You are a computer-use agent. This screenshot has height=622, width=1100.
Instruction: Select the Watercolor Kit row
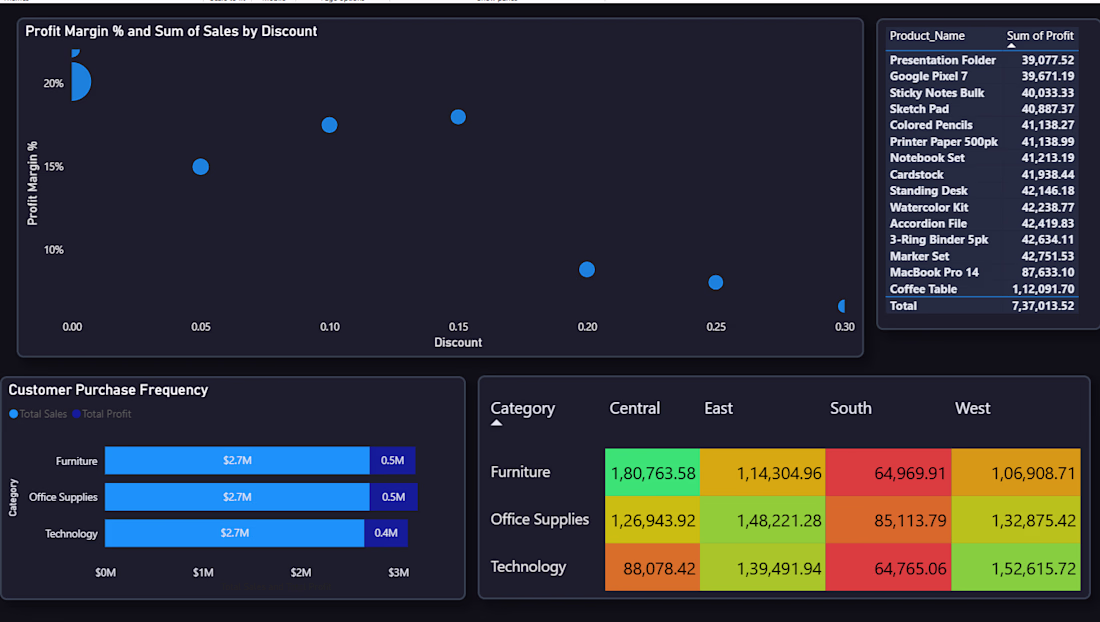(x=981, y=208)
